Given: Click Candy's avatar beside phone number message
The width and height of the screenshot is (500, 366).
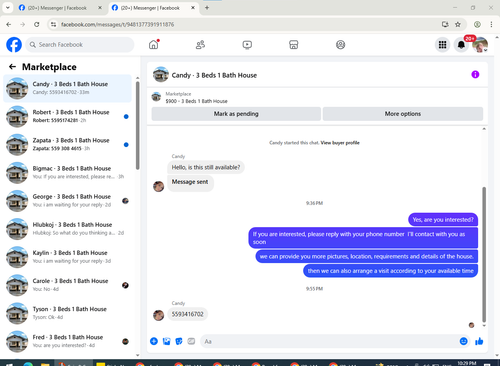Looking at the screenshot, I should coord(158,315).
